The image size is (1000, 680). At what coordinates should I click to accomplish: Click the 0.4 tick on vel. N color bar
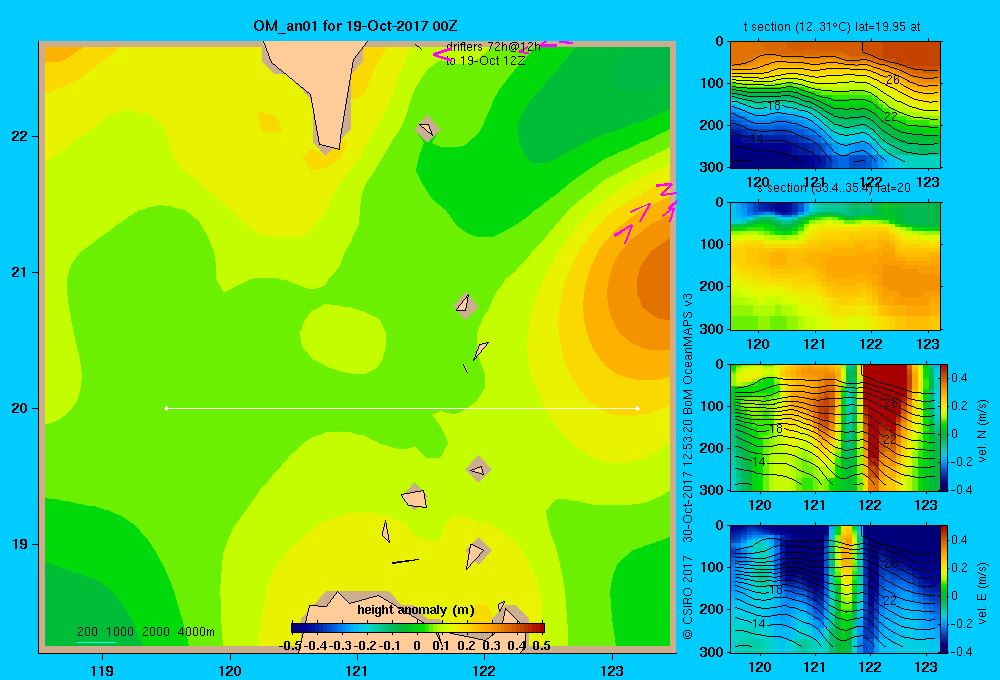959,378
